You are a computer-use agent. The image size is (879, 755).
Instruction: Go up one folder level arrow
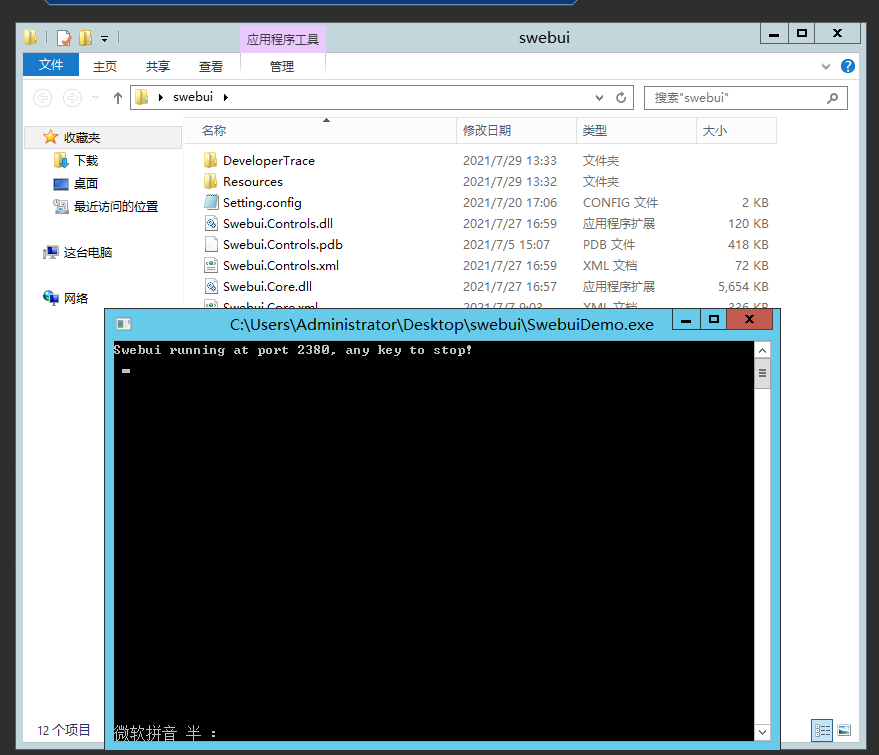(x=118, y=98)
